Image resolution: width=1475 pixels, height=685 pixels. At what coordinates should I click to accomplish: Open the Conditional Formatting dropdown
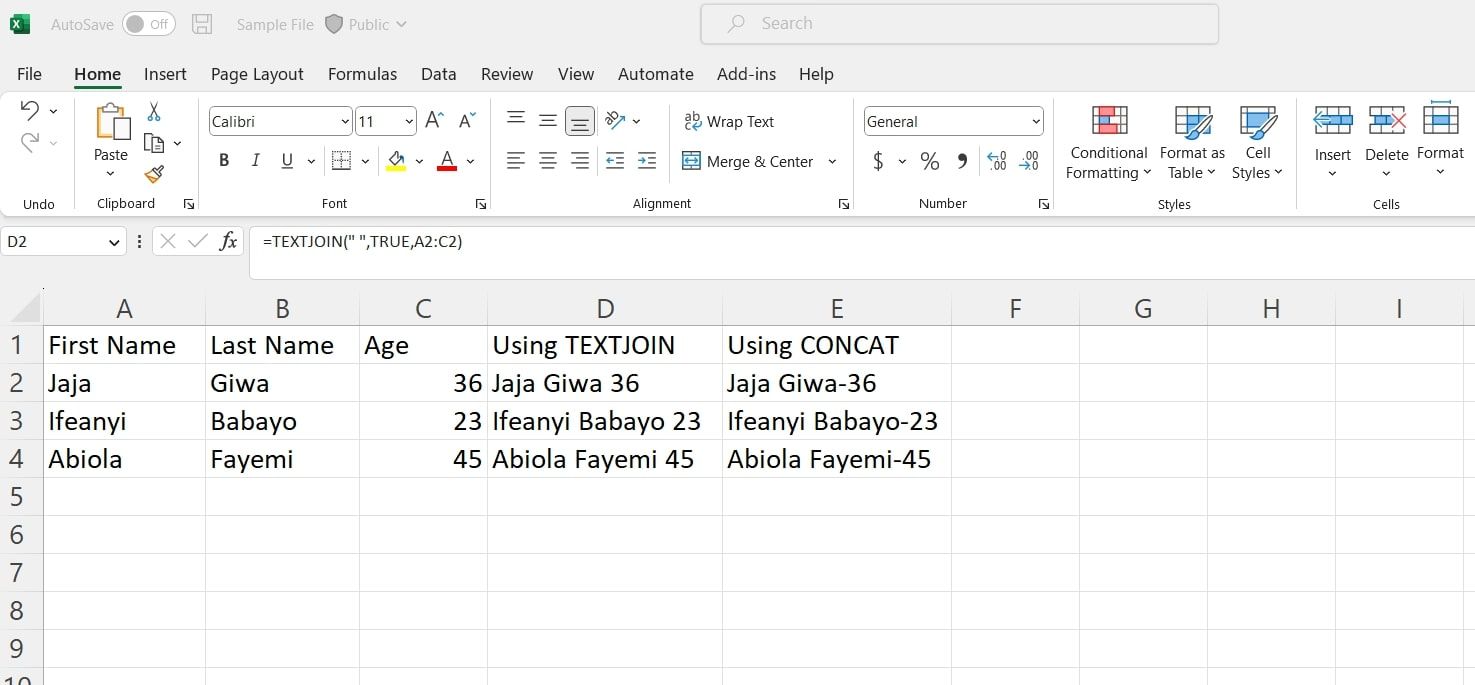pos(1108,143)
